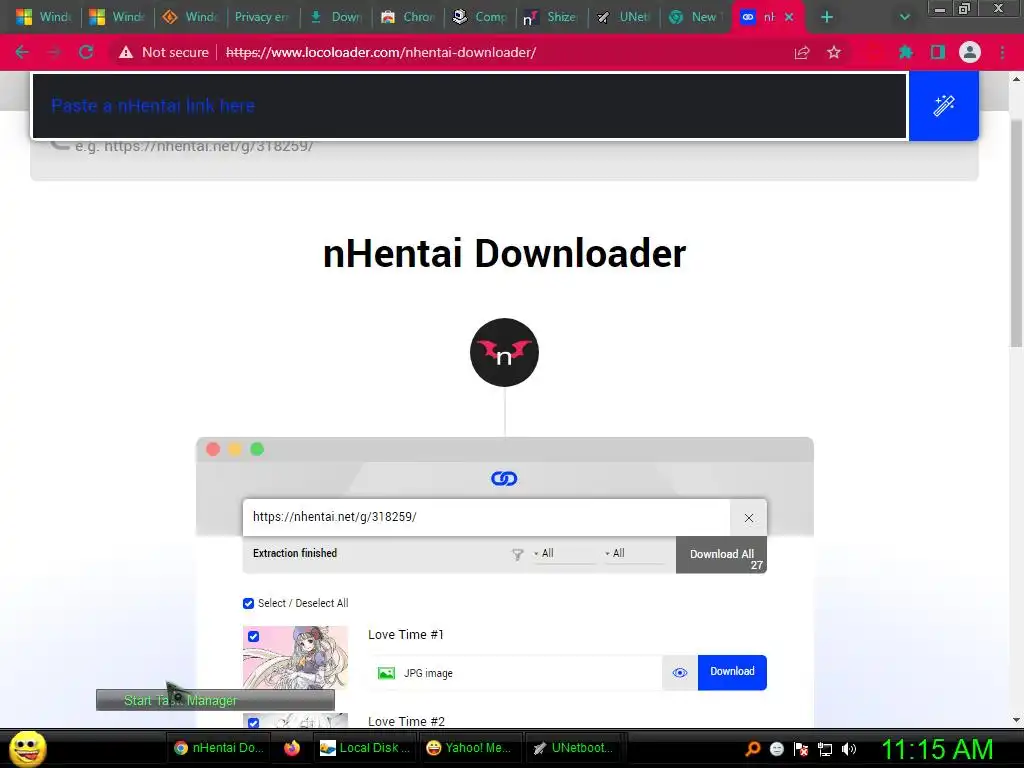
Task: Open Local Disk from the taskbar
Action: coord(366,748)
